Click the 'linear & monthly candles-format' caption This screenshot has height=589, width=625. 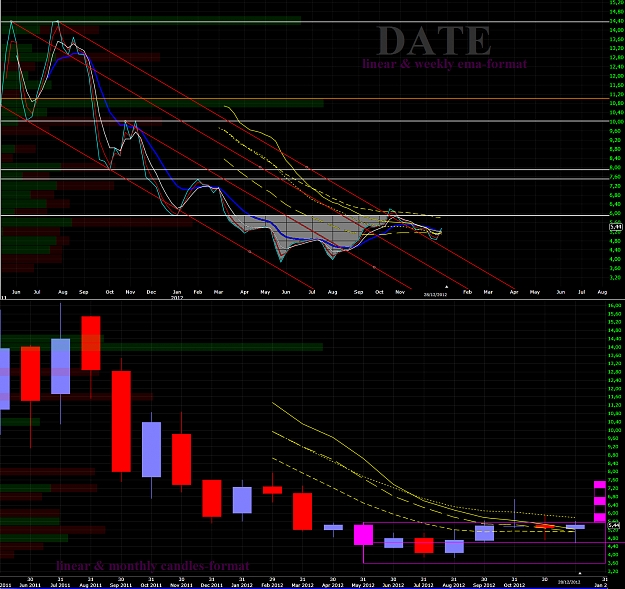pyautogui.click(x=153, y=565)
